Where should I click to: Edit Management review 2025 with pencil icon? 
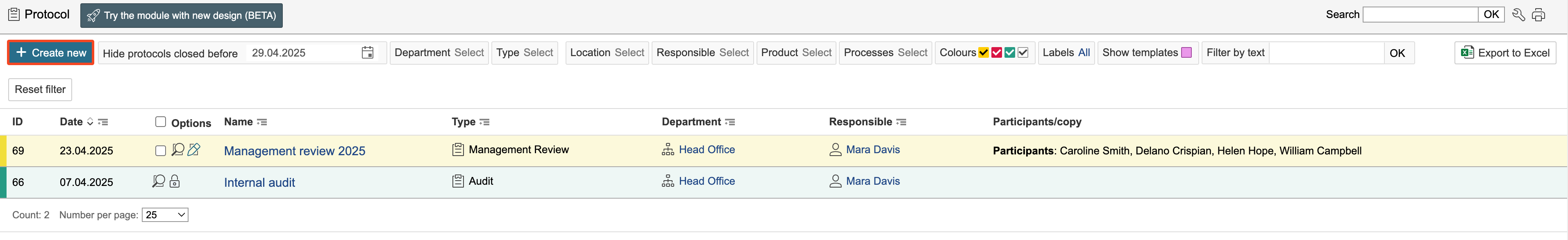(x=194, y=149)
